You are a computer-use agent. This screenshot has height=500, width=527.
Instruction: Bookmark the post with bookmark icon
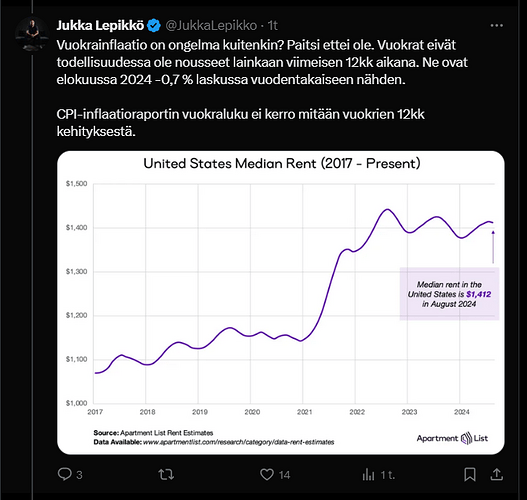[x=470, y=474]
